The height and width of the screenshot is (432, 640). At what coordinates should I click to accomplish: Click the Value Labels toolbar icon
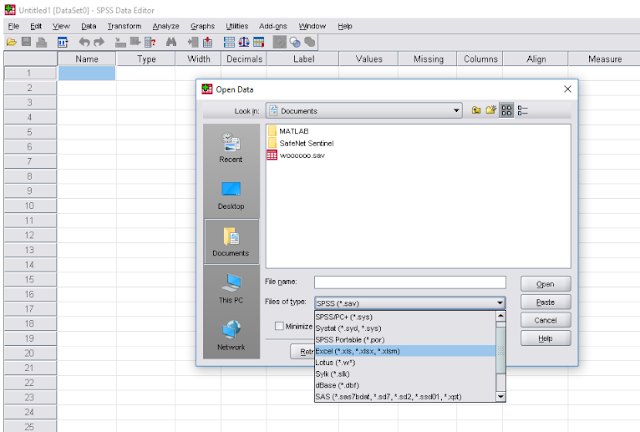280,42
